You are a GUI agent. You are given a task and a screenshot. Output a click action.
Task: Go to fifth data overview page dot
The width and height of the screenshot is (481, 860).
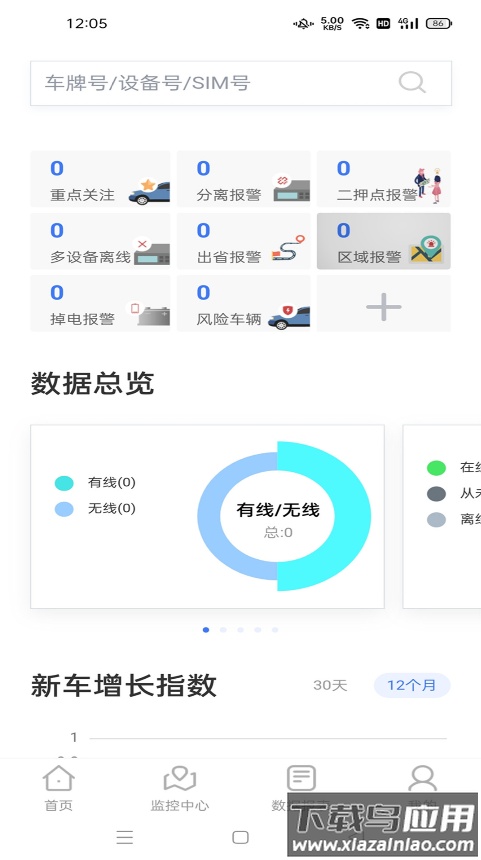coord(275,630)
